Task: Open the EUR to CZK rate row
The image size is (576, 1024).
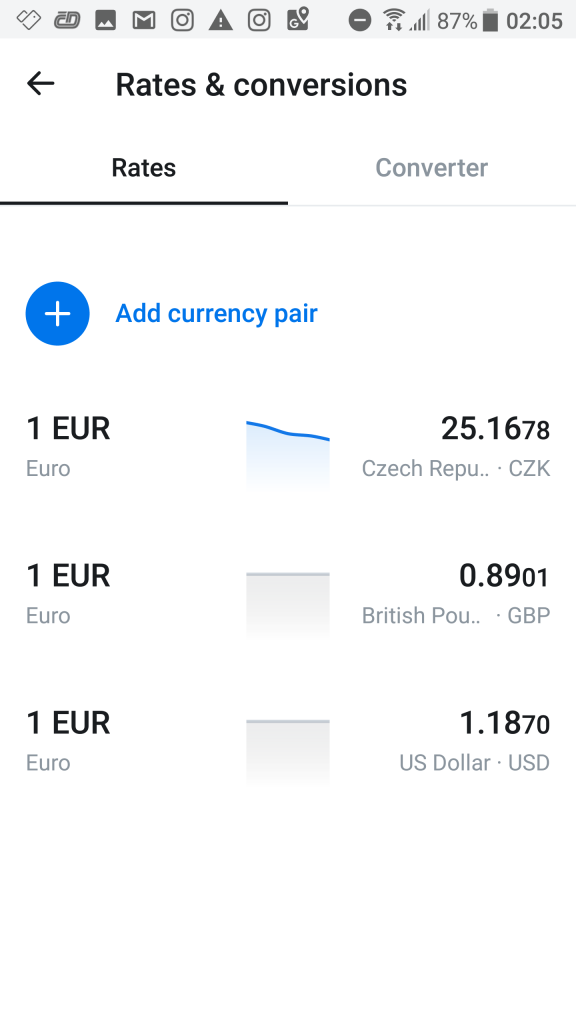Action: tap(288, 448)
